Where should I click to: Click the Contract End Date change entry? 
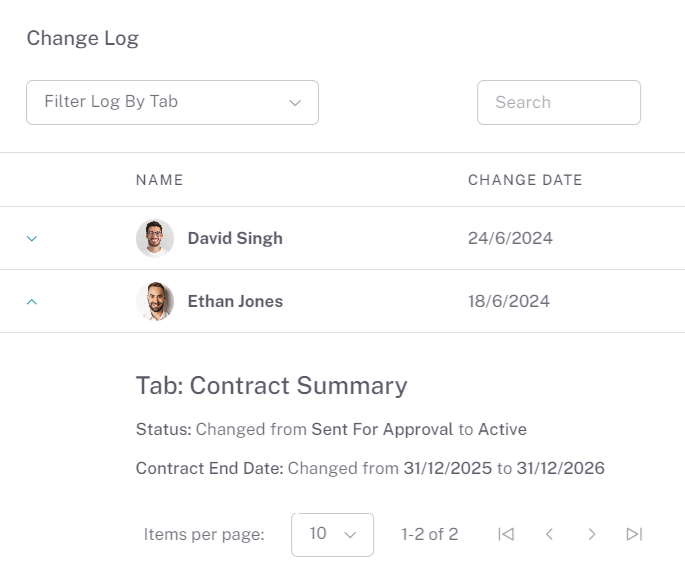pos(370,468)
